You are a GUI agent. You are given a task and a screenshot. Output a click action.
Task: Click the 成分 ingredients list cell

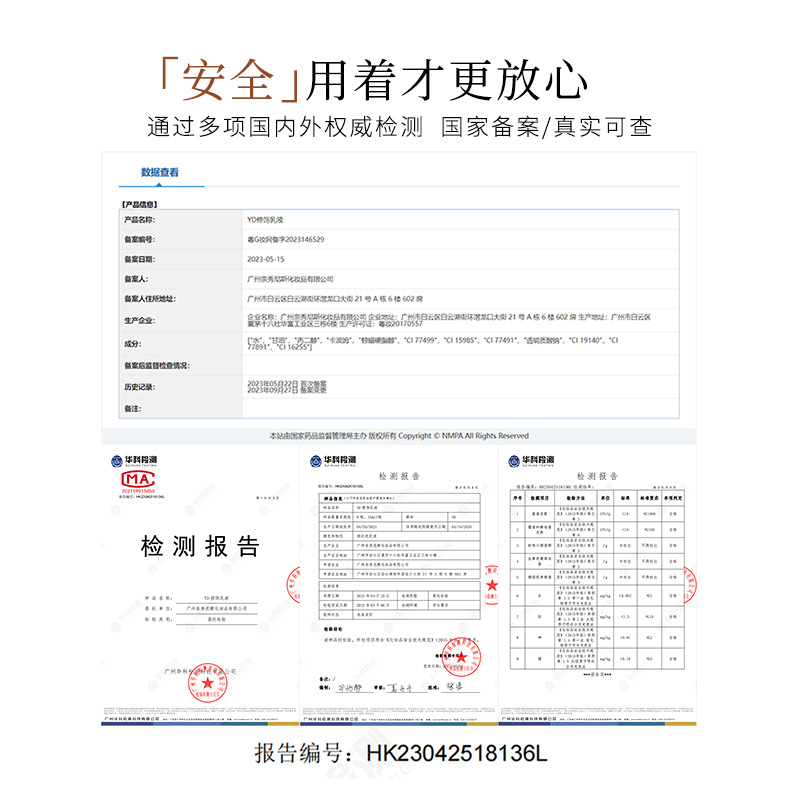(460, 343)
